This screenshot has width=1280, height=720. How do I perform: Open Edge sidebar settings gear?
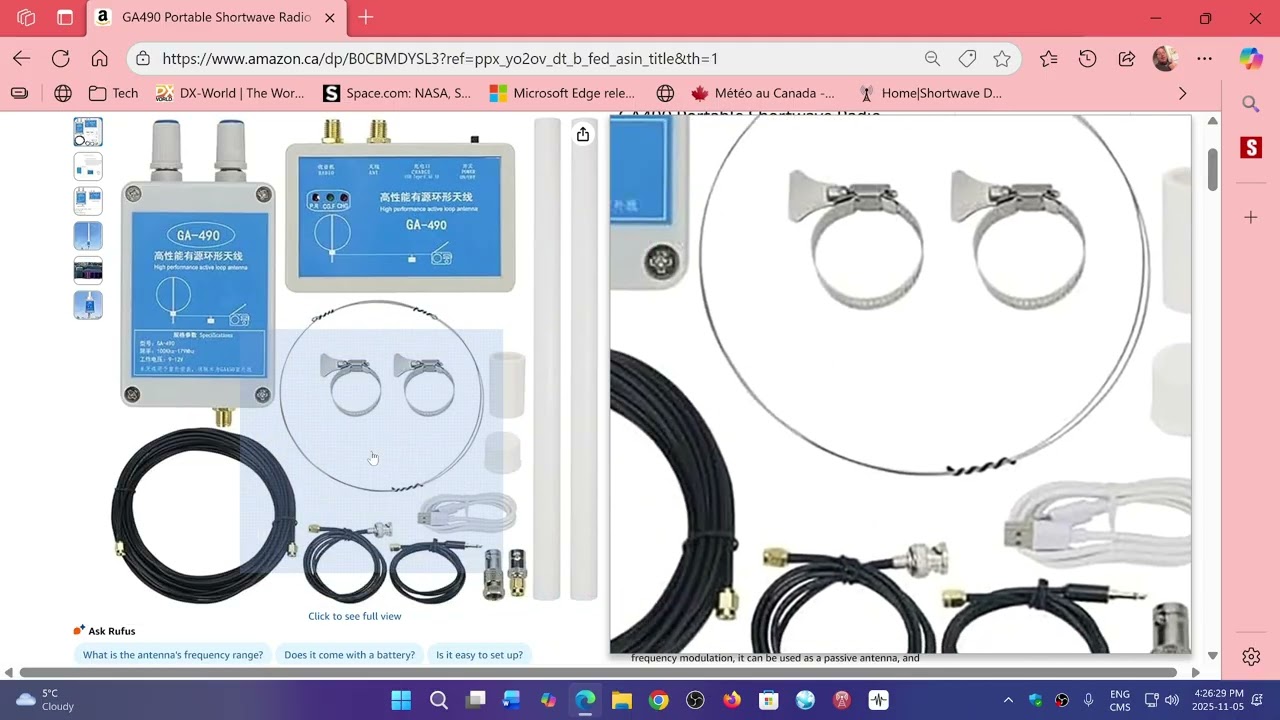(x=1251, y=657)
